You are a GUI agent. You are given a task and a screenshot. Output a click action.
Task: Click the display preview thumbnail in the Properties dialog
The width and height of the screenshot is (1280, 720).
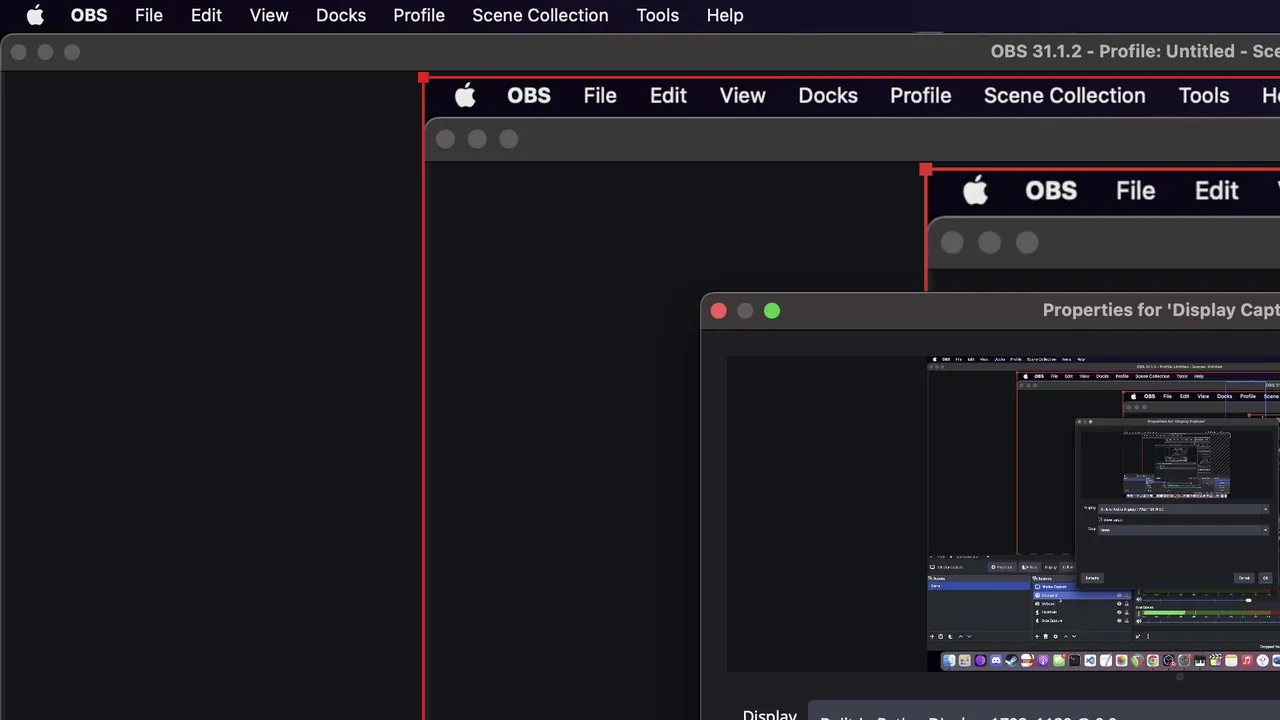(1103, 513)
